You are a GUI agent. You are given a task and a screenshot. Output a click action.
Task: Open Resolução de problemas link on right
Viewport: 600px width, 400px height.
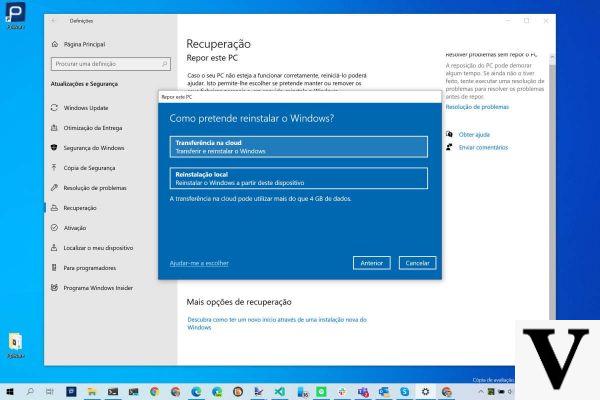[x=477, y=107]
